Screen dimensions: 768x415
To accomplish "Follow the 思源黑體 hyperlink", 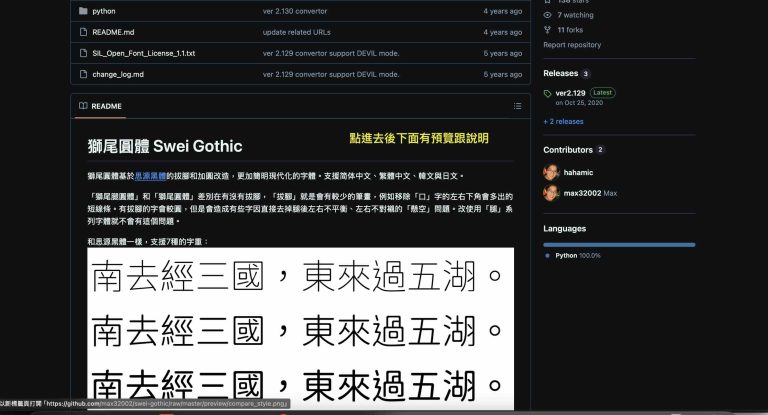I will click(150, 176).
